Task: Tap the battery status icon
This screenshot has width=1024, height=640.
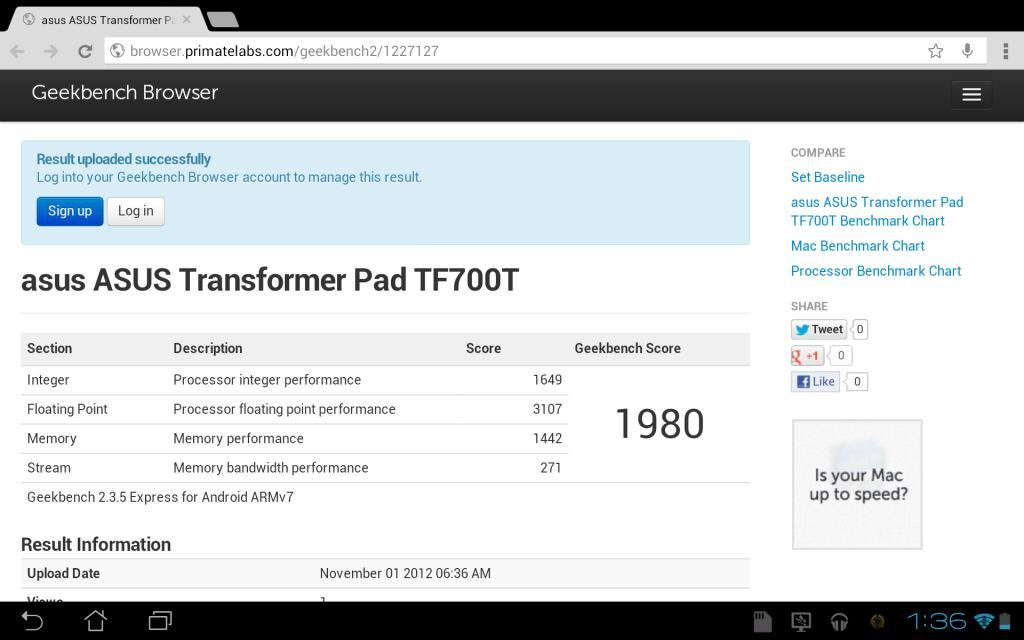Action: tap(1004, 621)
